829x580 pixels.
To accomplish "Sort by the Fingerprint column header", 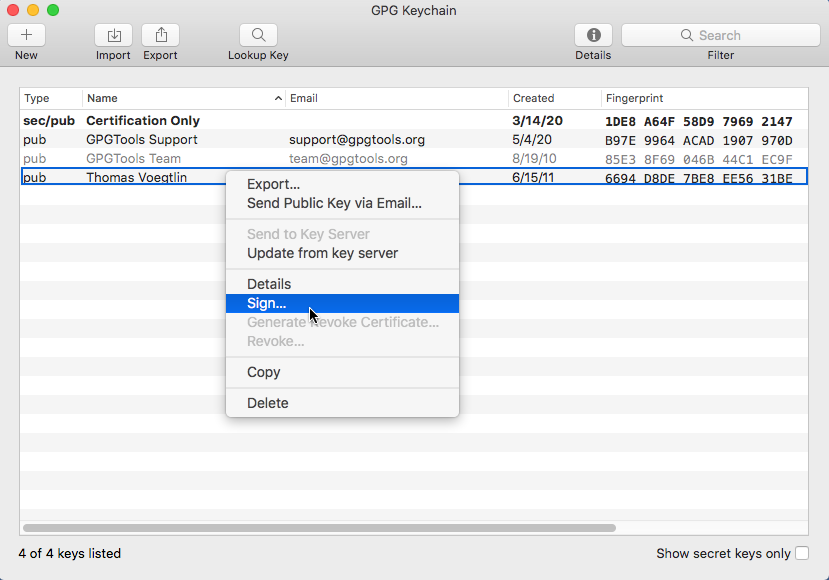I will pyautogui.click(x=705, y=98).
